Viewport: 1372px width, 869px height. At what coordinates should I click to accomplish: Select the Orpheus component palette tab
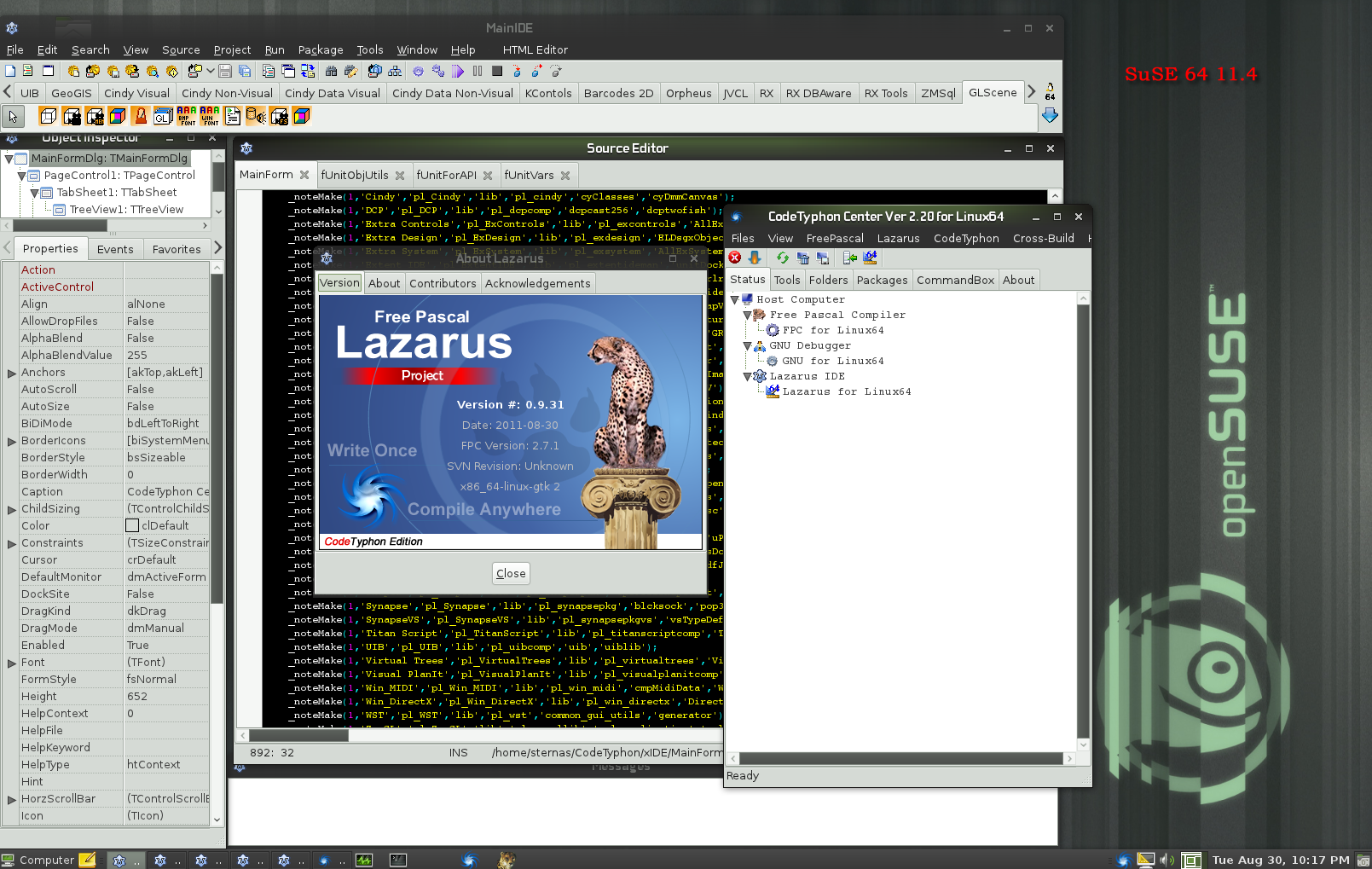click(x=689, y=93)
